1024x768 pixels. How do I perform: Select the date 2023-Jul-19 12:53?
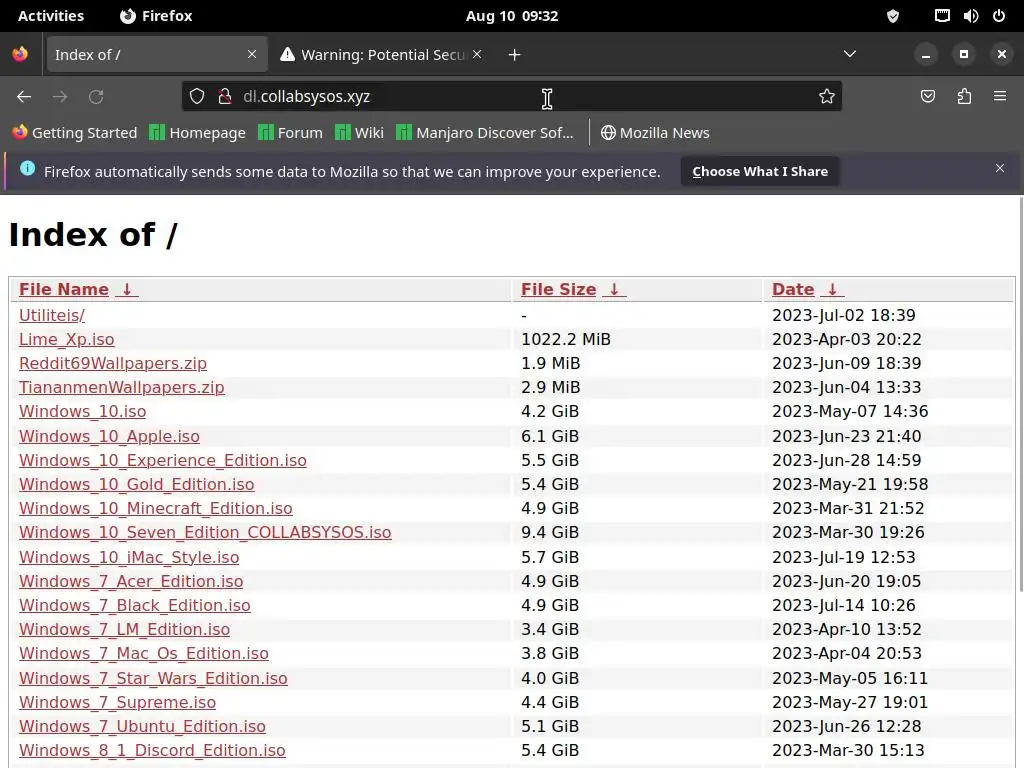click(844, 557)
